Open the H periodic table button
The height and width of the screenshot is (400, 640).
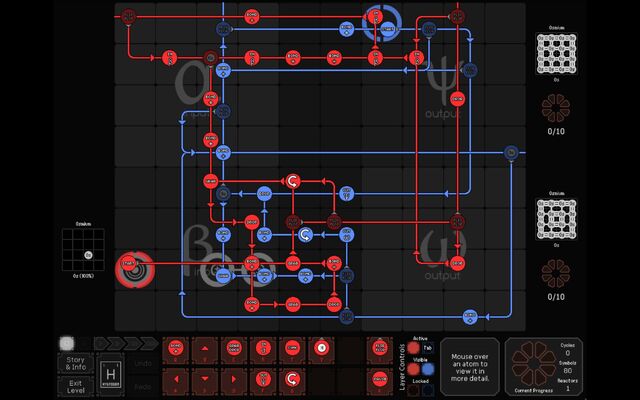(110, 374)
